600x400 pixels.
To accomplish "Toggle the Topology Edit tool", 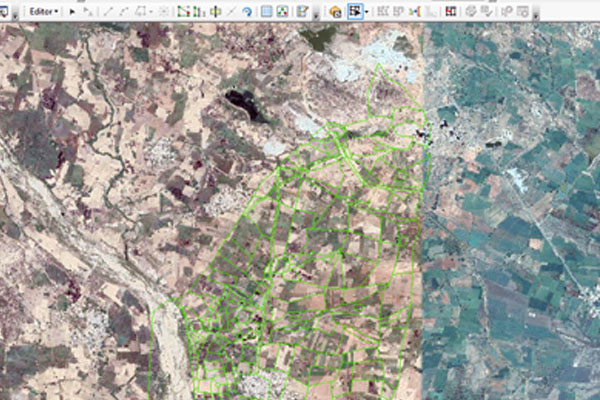I will (355, 11).
